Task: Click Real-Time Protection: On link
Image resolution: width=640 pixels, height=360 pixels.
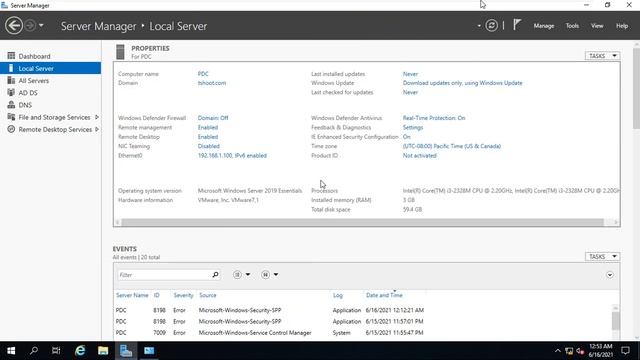Action: click(x=434, y=118)
